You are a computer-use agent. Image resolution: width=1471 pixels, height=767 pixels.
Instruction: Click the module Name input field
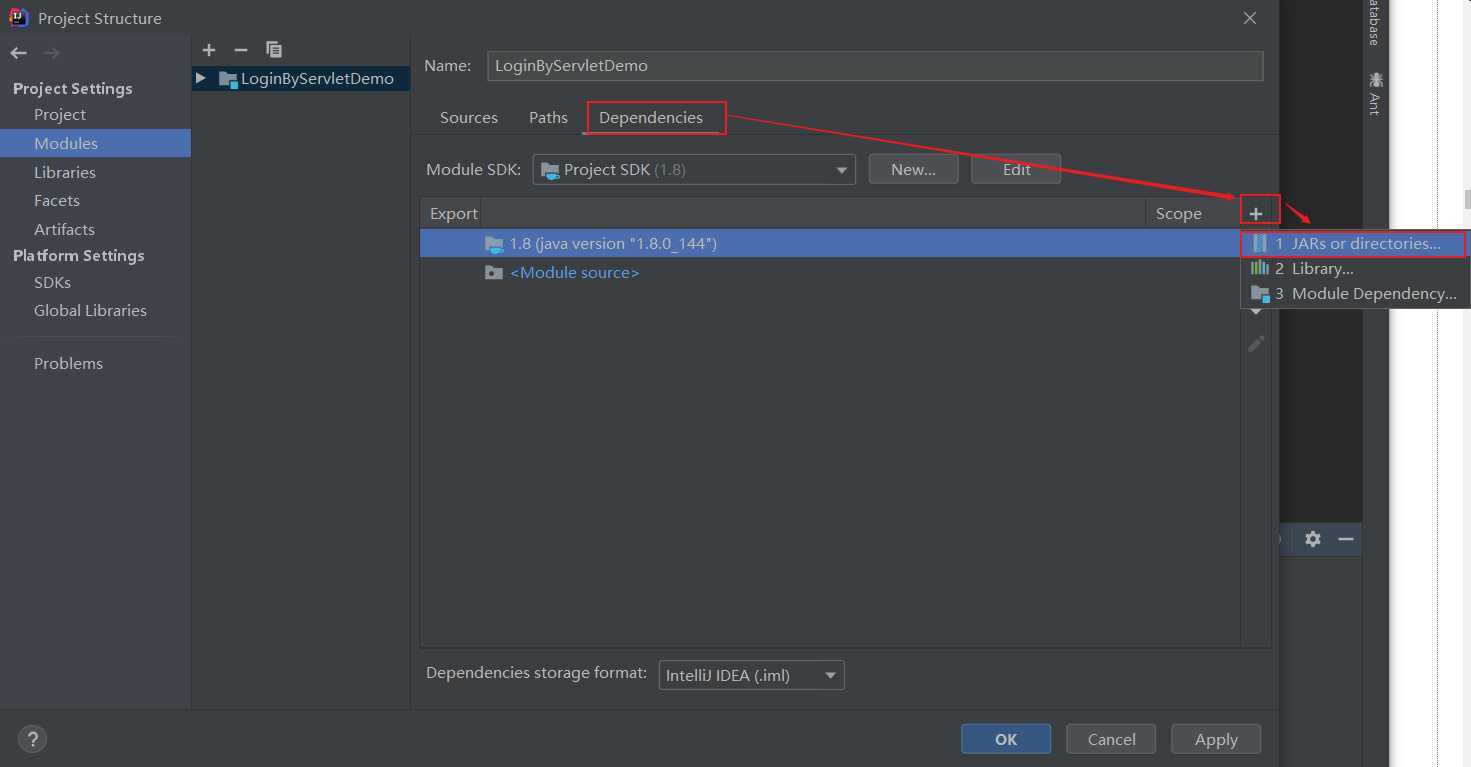[x=875, y=66]
